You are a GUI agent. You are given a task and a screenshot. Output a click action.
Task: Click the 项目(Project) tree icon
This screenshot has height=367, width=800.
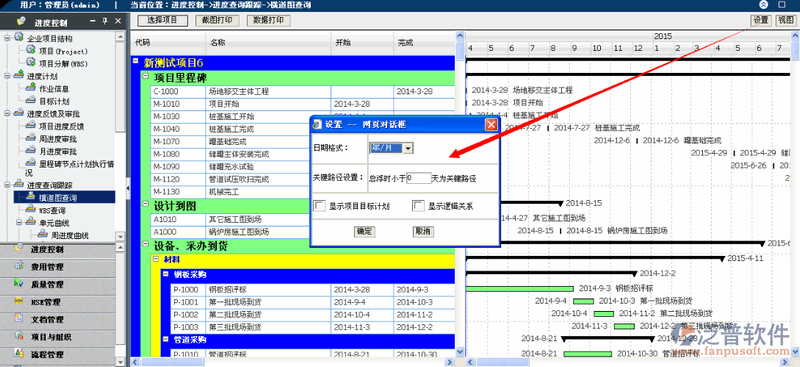[31, 51]
